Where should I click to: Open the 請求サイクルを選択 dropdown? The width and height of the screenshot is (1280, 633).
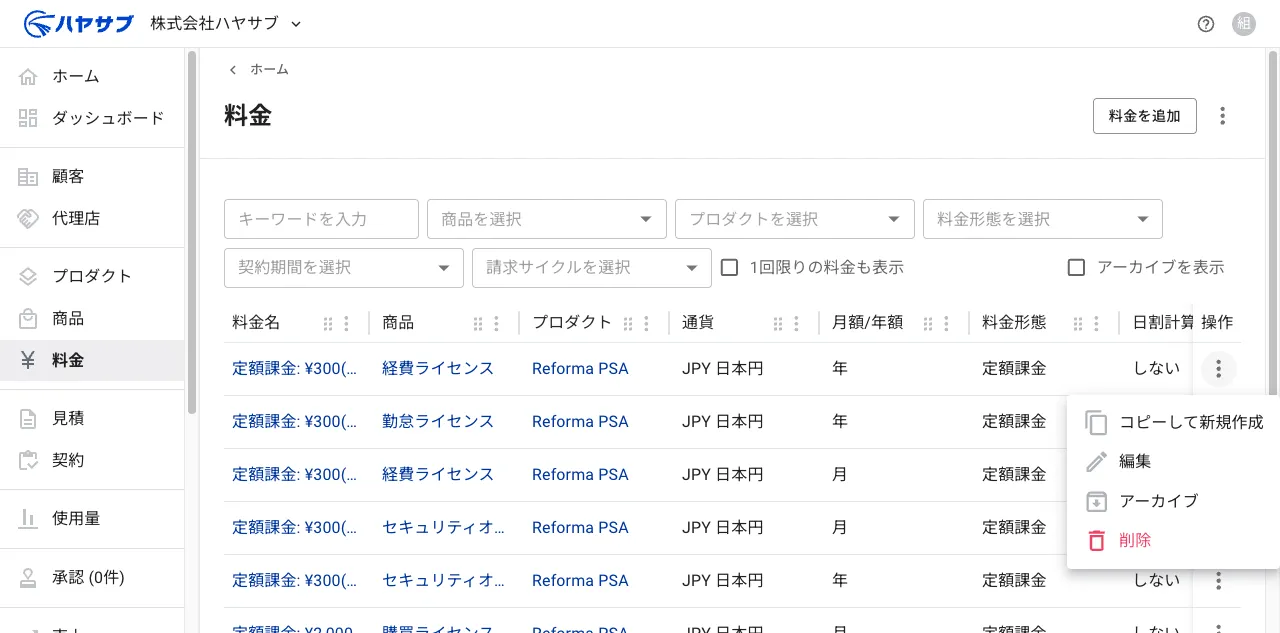click(x=591, y=268)
